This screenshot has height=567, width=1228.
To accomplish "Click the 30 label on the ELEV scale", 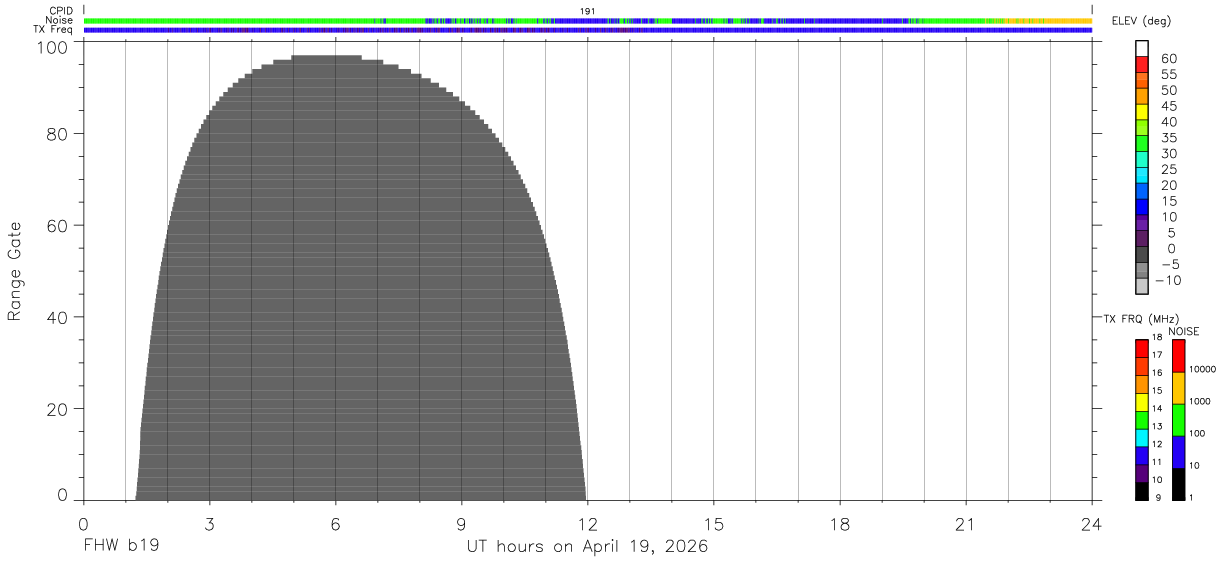I will coord(1169,153).
